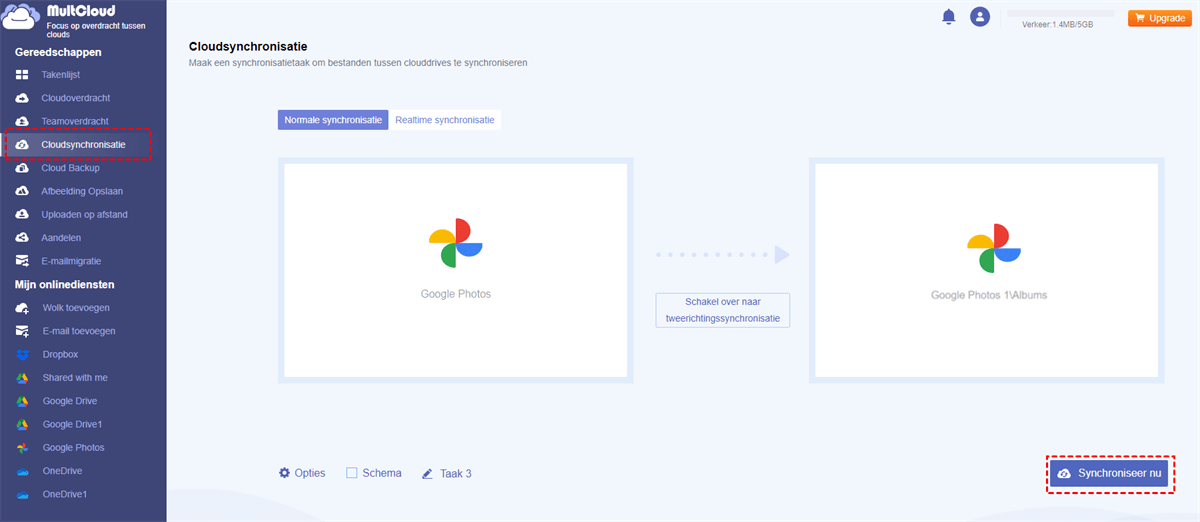Open Teamoverdracht label in sidebar

coord(75,121)
